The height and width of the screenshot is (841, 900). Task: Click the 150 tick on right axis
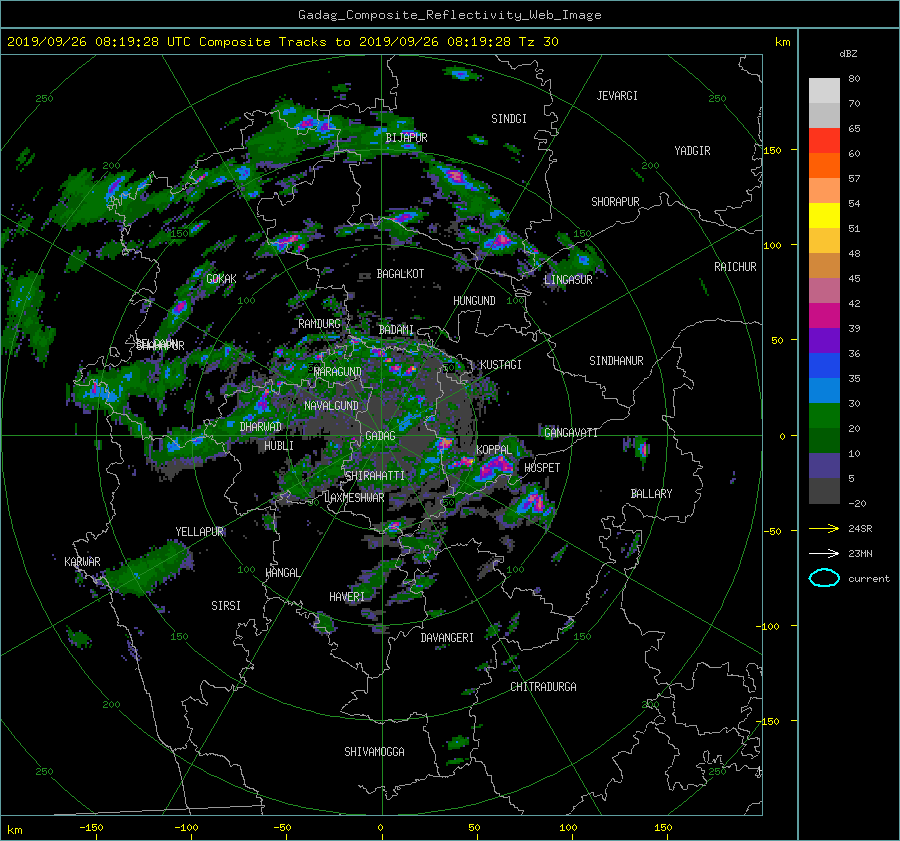click(773, 150)
